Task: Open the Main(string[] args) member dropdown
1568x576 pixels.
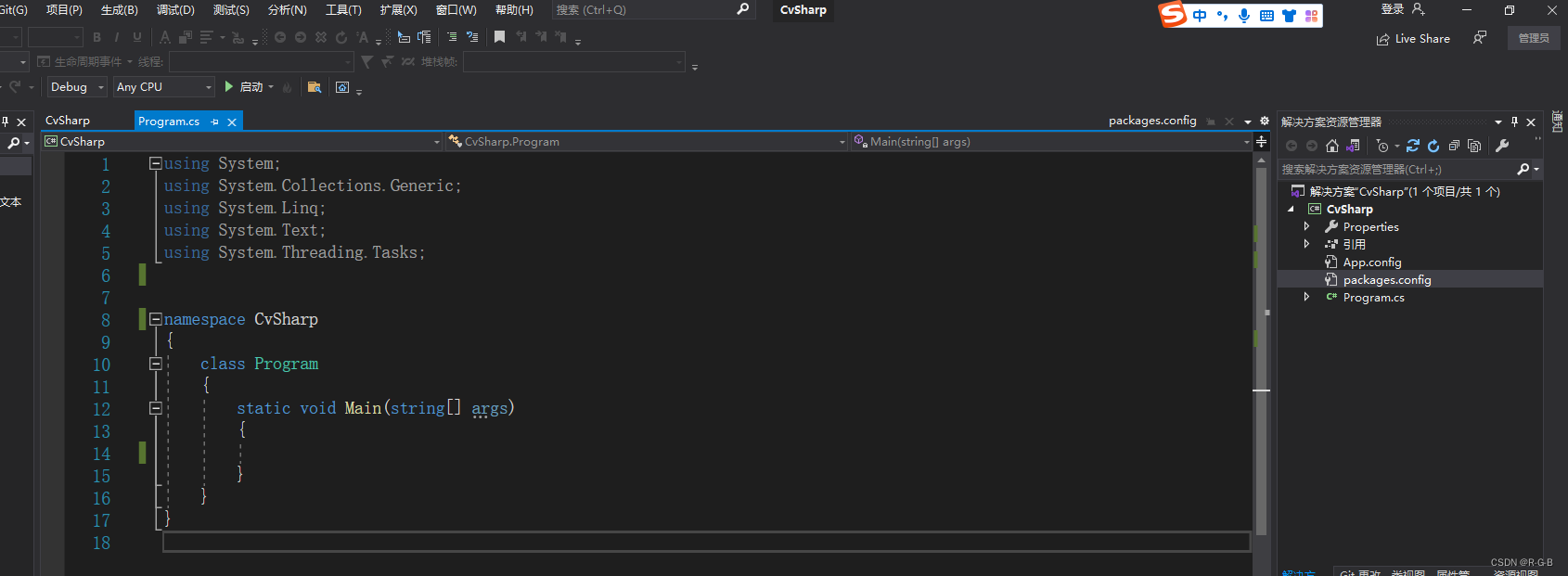Action: point(1051,142)
